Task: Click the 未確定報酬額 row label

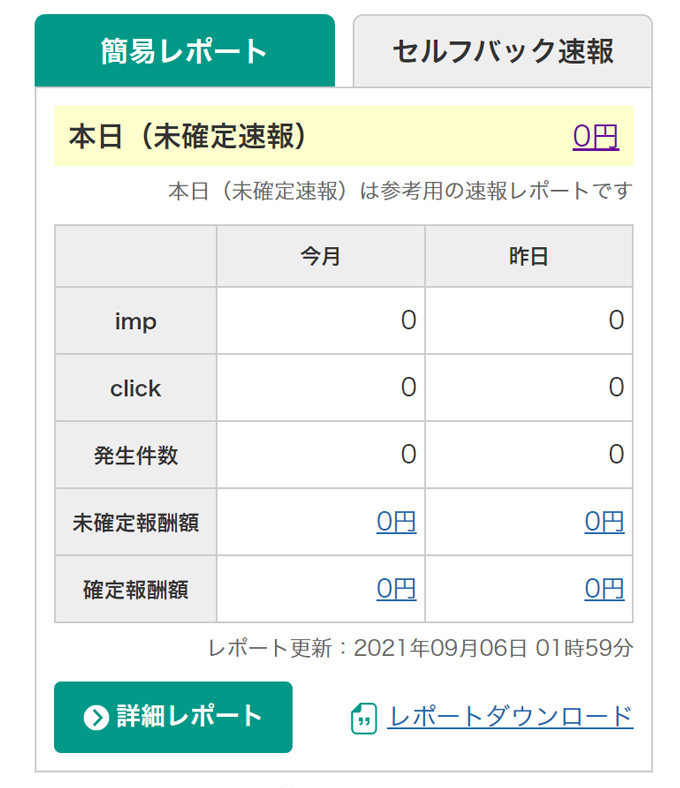Action: click(136, 522)
